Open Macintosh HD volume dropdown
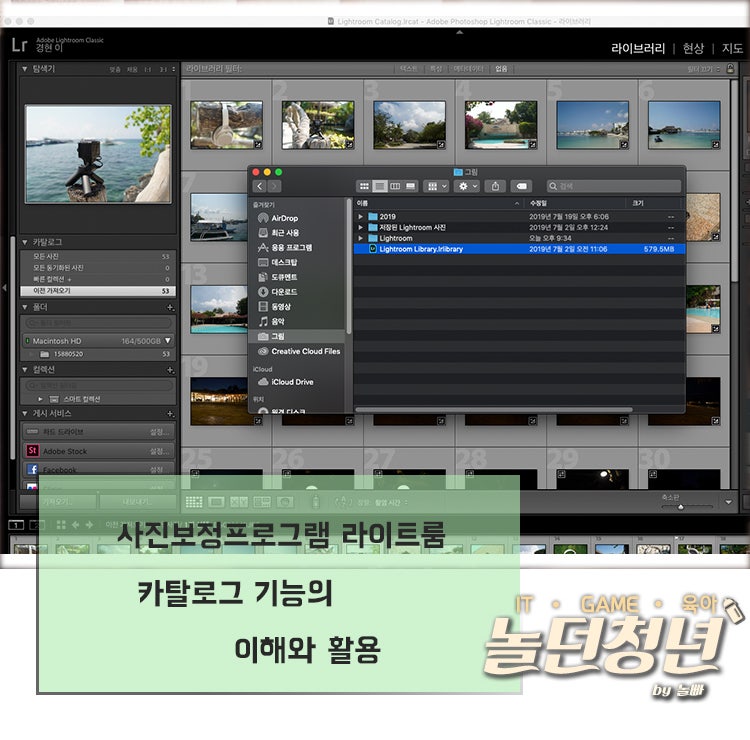This screenshot has height=740, width=750. click(167, 341)
